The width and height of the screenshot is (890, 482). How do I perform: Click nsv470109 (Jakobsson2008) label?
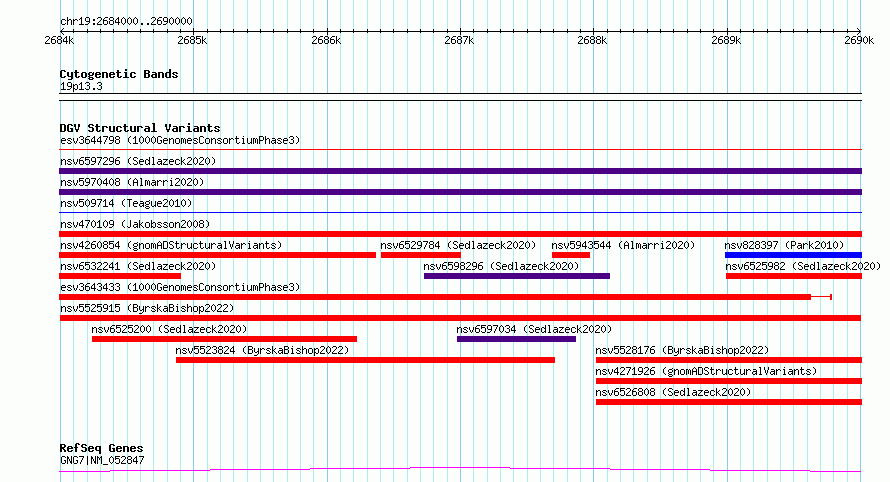[135, 224]
